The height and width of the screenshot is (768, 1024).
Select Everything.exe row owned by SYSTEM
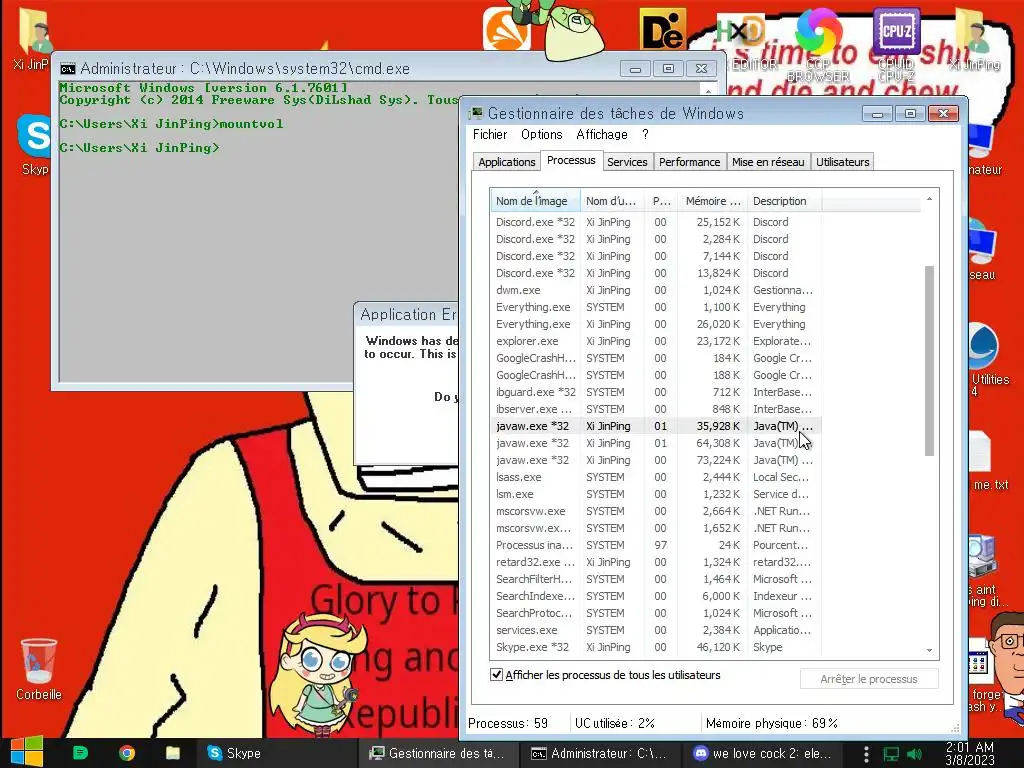[655, 307]
